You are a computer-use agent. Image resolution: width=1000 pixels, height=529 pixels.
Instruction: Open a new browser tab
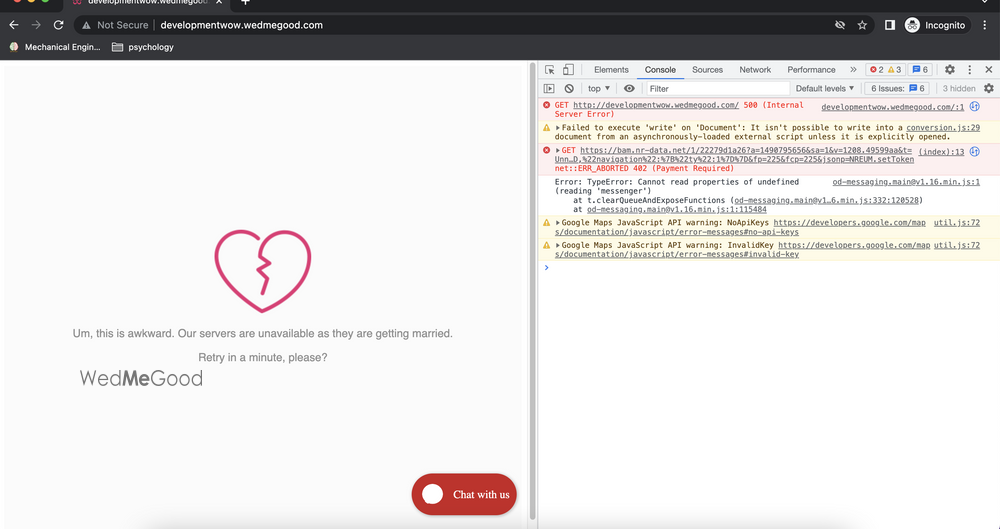coord(245,3)
